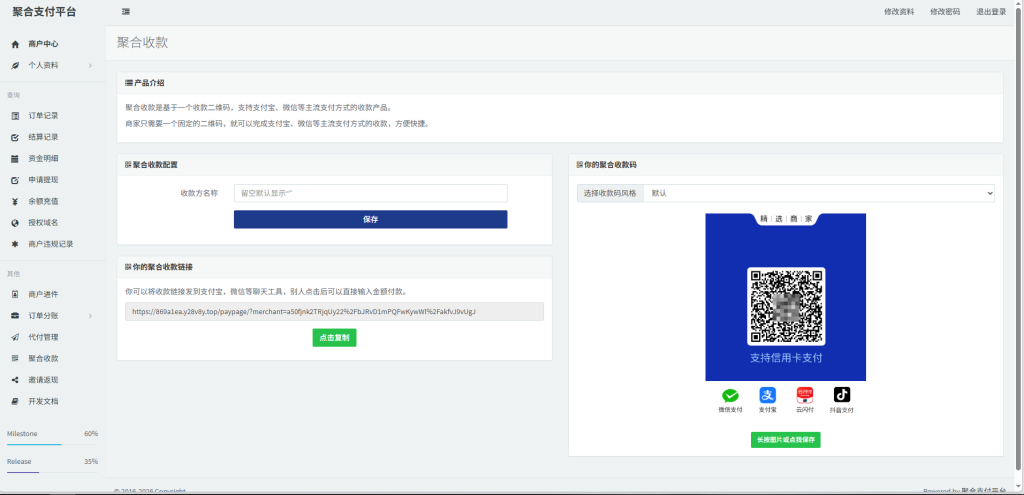Click the 支付宝 blue icon

(767, 395)
